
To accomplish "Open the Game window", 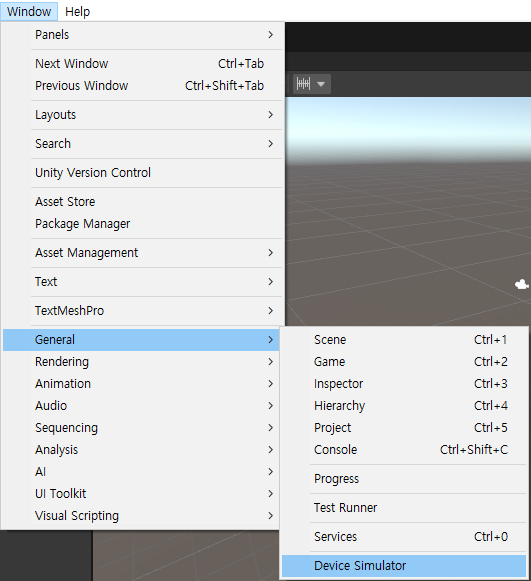I will [x=404, y=362].
